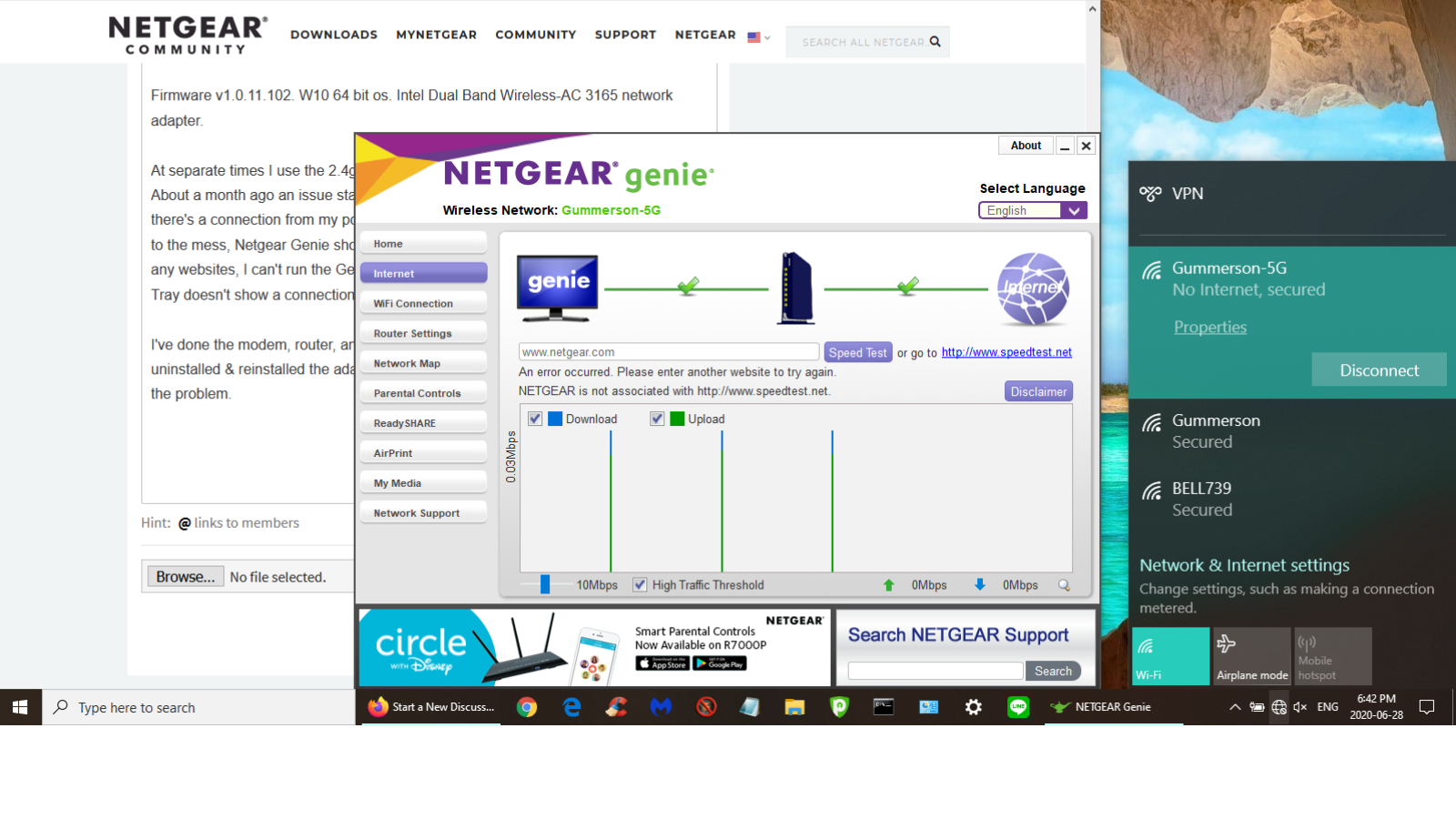Open Network & Internet settings
This screenshot has width=1456, height=819.
[1244, 565]
